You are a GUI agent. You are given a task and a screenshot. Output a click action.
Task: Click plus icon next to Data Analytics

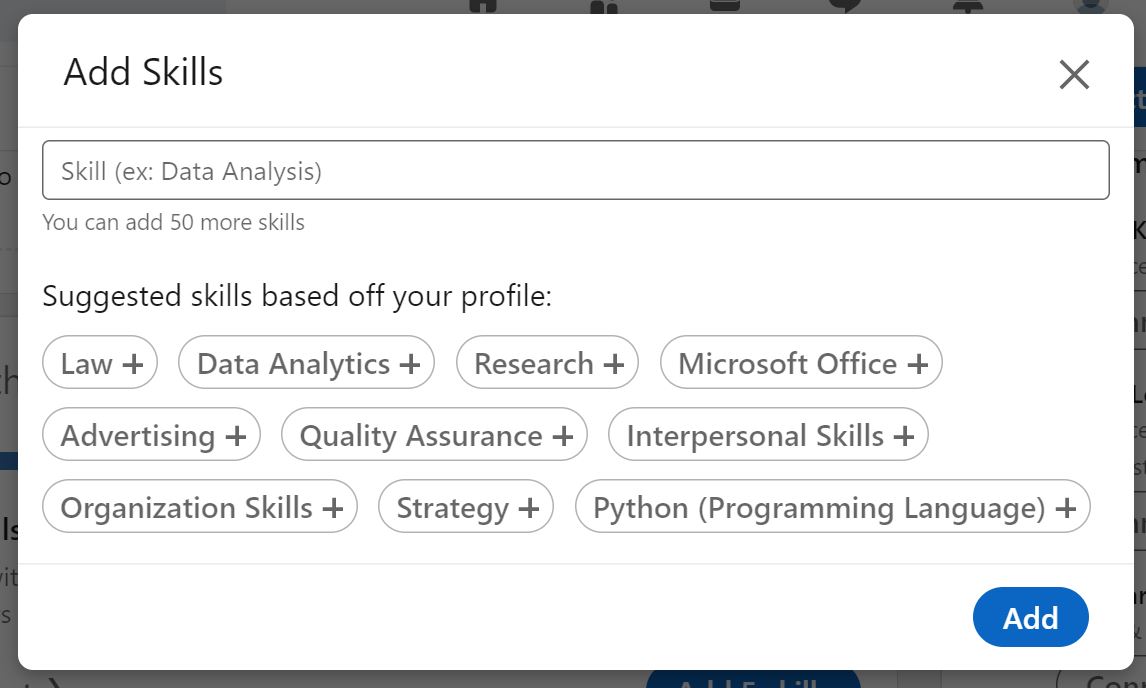point(409,365)
